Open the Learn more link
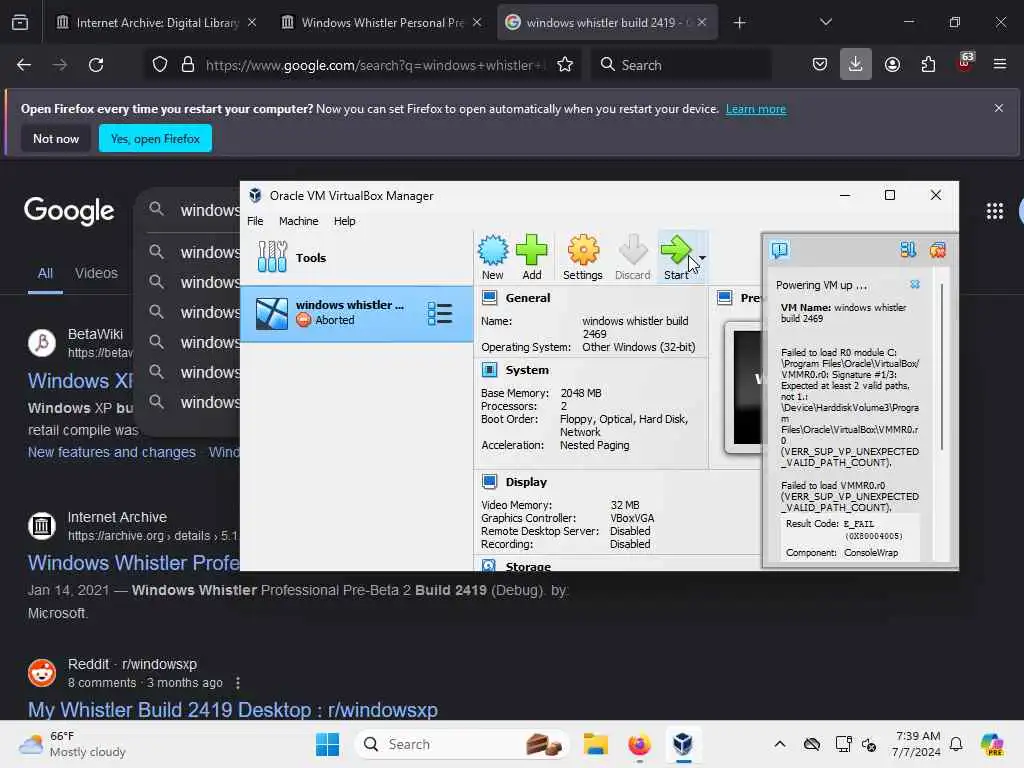1024x768 pixels. 756,109
